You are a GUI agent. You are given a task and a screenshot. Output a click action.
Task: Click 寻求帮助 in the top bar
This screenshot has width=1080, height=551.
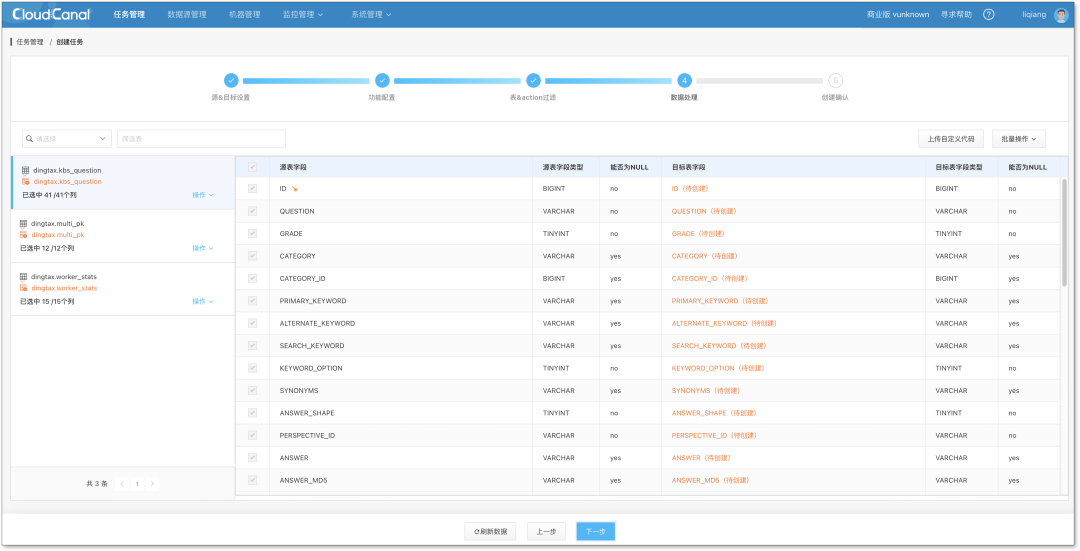click(x=956, y=14)
